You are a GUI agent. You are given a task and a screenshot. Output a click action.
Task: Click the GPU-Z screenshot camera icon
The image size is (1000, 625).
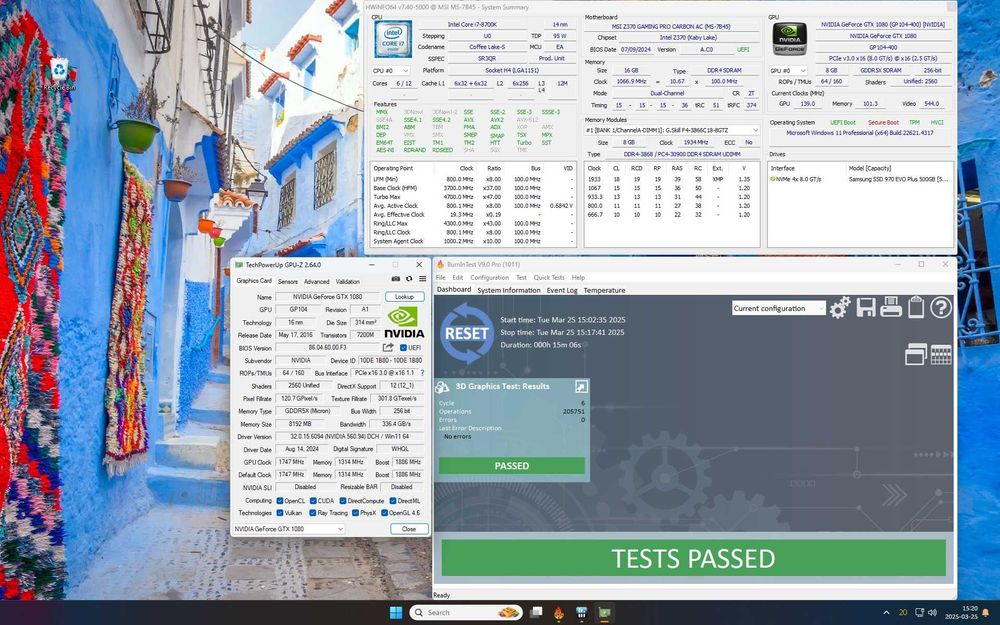395,279
